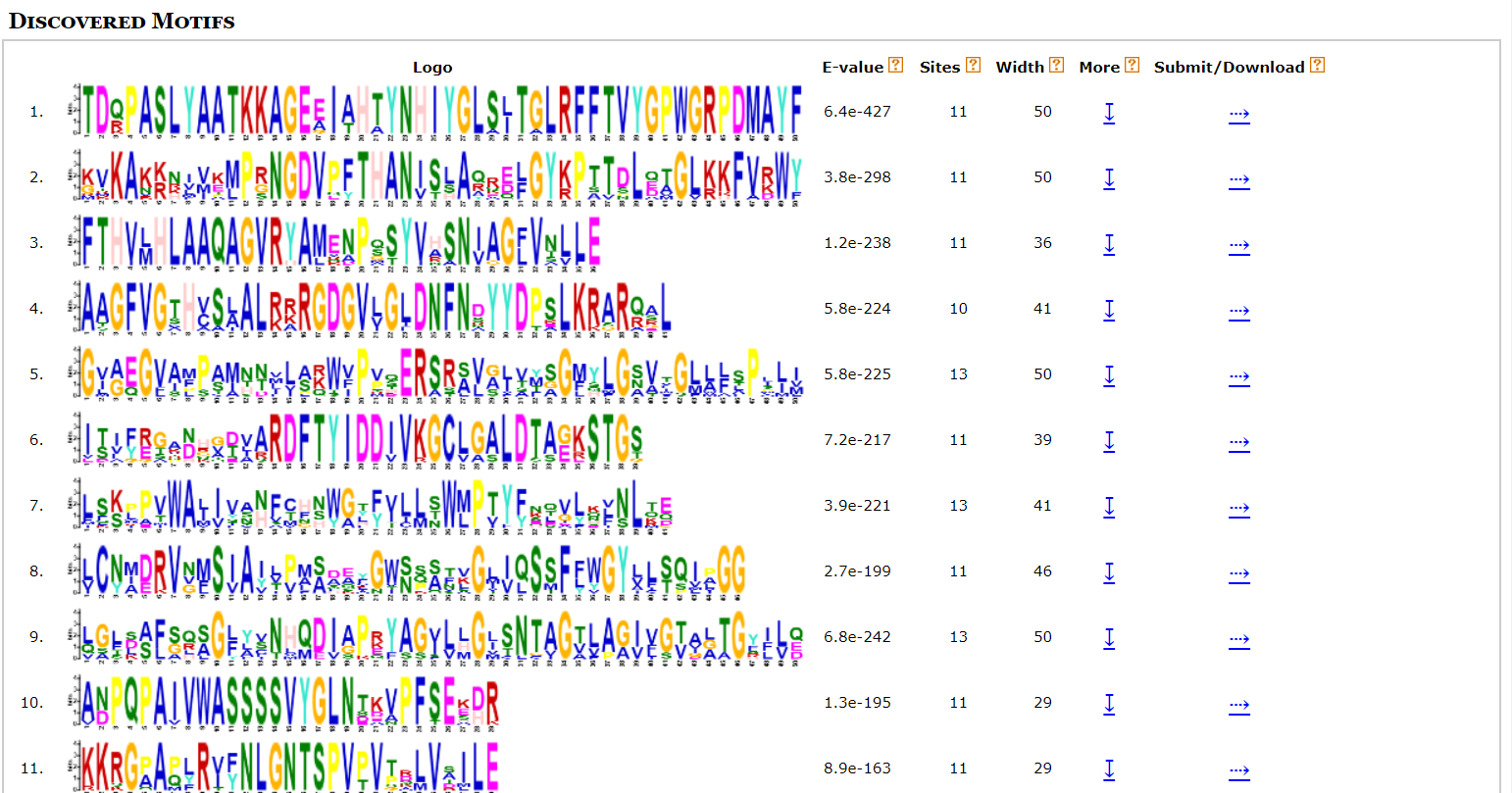Image resolution: width=1512 pixels, height=793 pixels.
Task: Open submit/download arrow for motif 4
Action: (x=1239, y=312)
